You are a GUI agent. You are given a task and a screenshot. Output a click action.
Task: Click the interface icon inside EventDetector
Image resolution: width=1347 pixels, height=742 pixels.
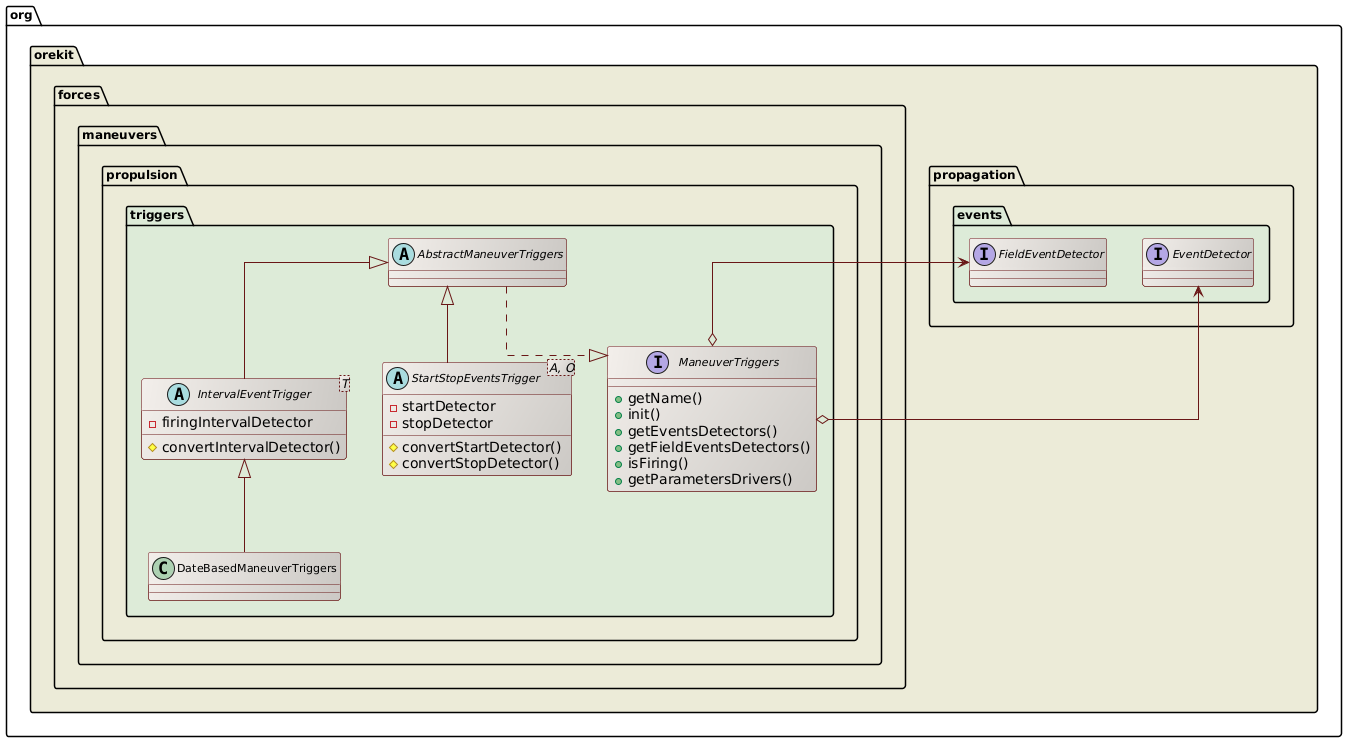tap(1158, 254)
